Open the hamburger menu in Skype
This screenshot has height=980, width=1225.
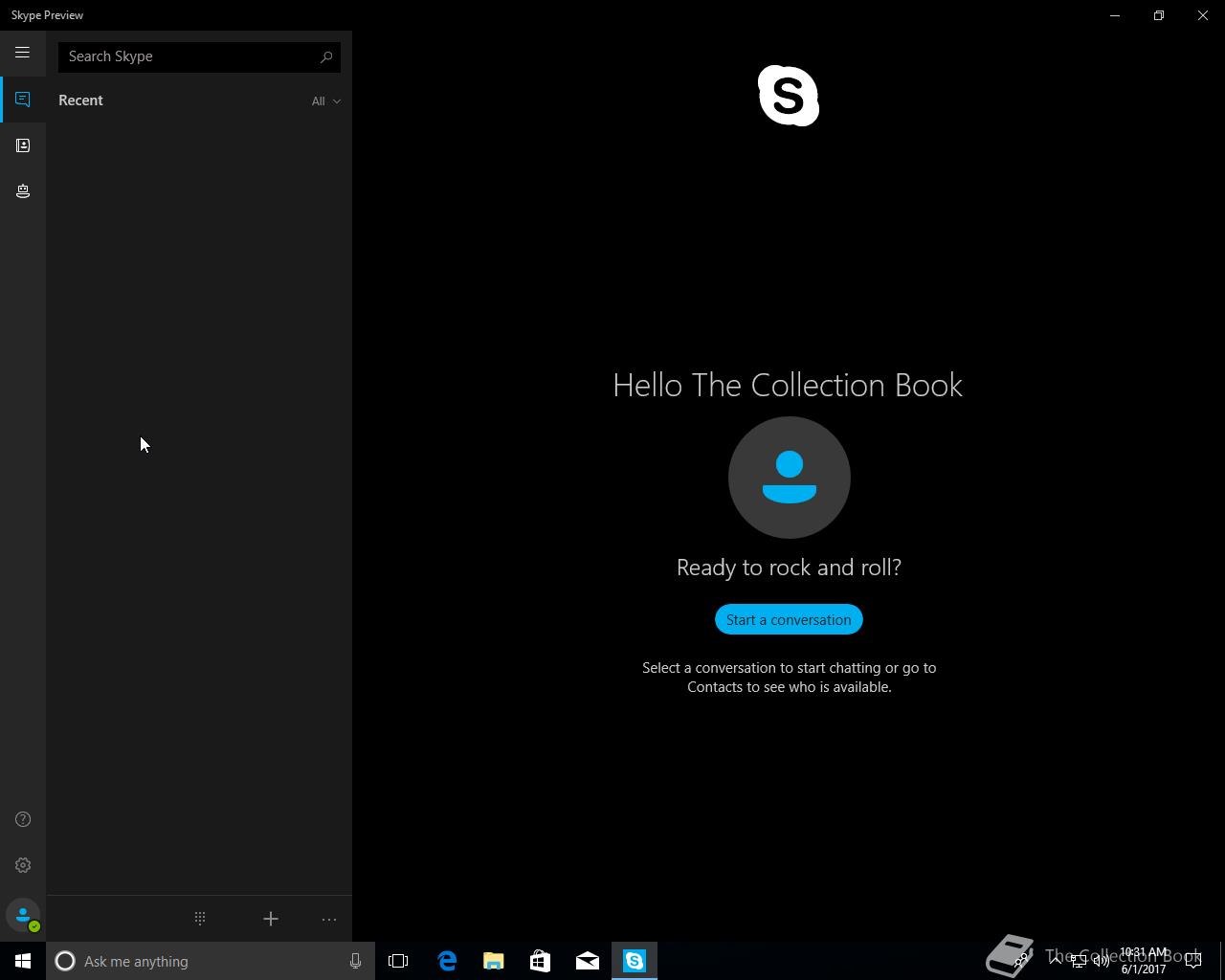point(22,53)
